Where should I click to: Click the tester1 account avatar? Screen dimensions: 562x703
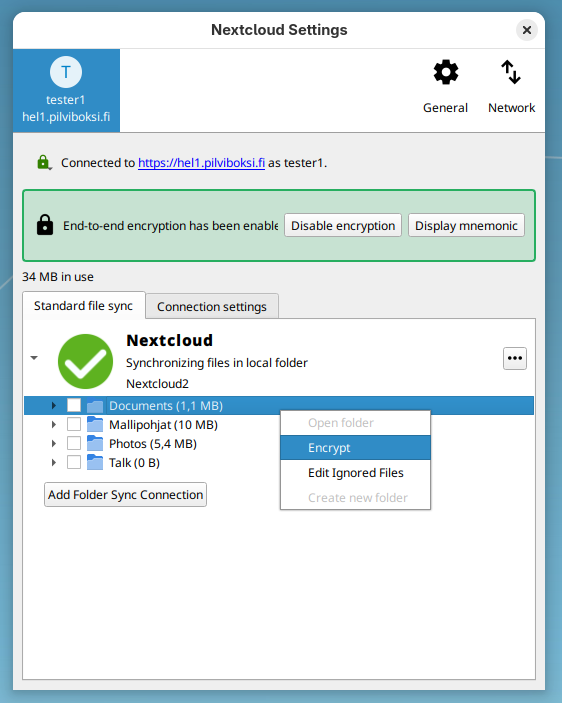point(66,72)
